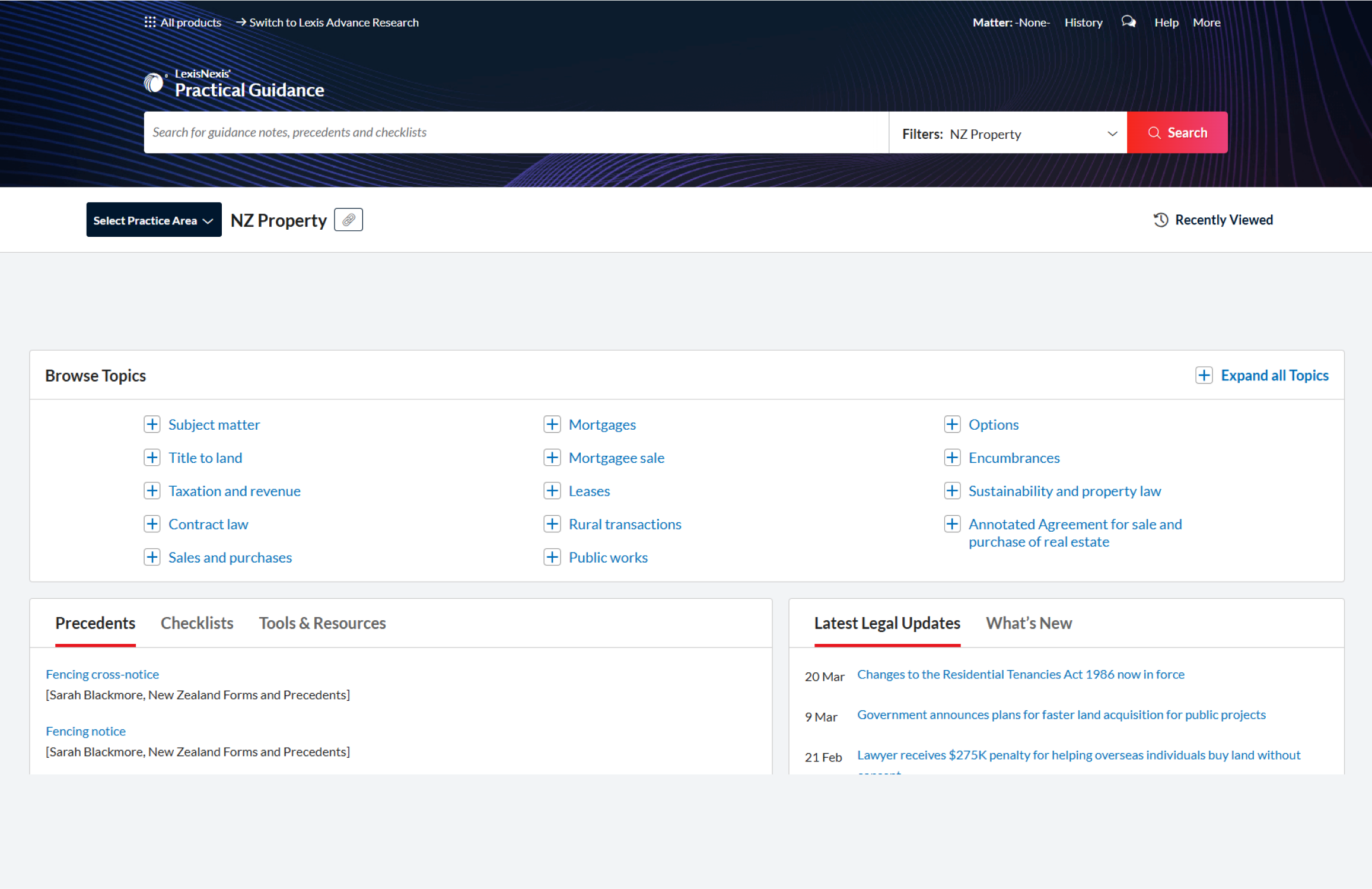Switch to the Checklists tab
Screen dimensions: 1372x889
click(x=197, y=623)
